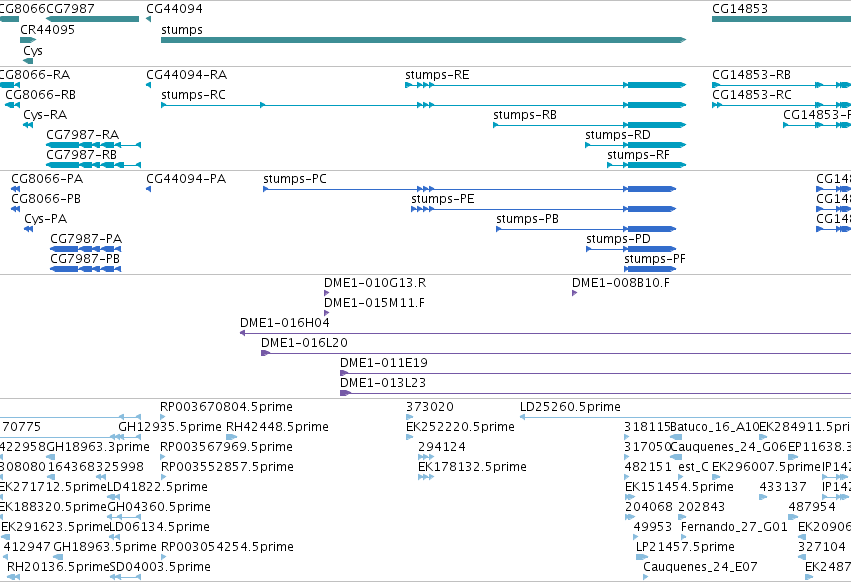Select EST Cauquenes_24_E07

[646, 577]
